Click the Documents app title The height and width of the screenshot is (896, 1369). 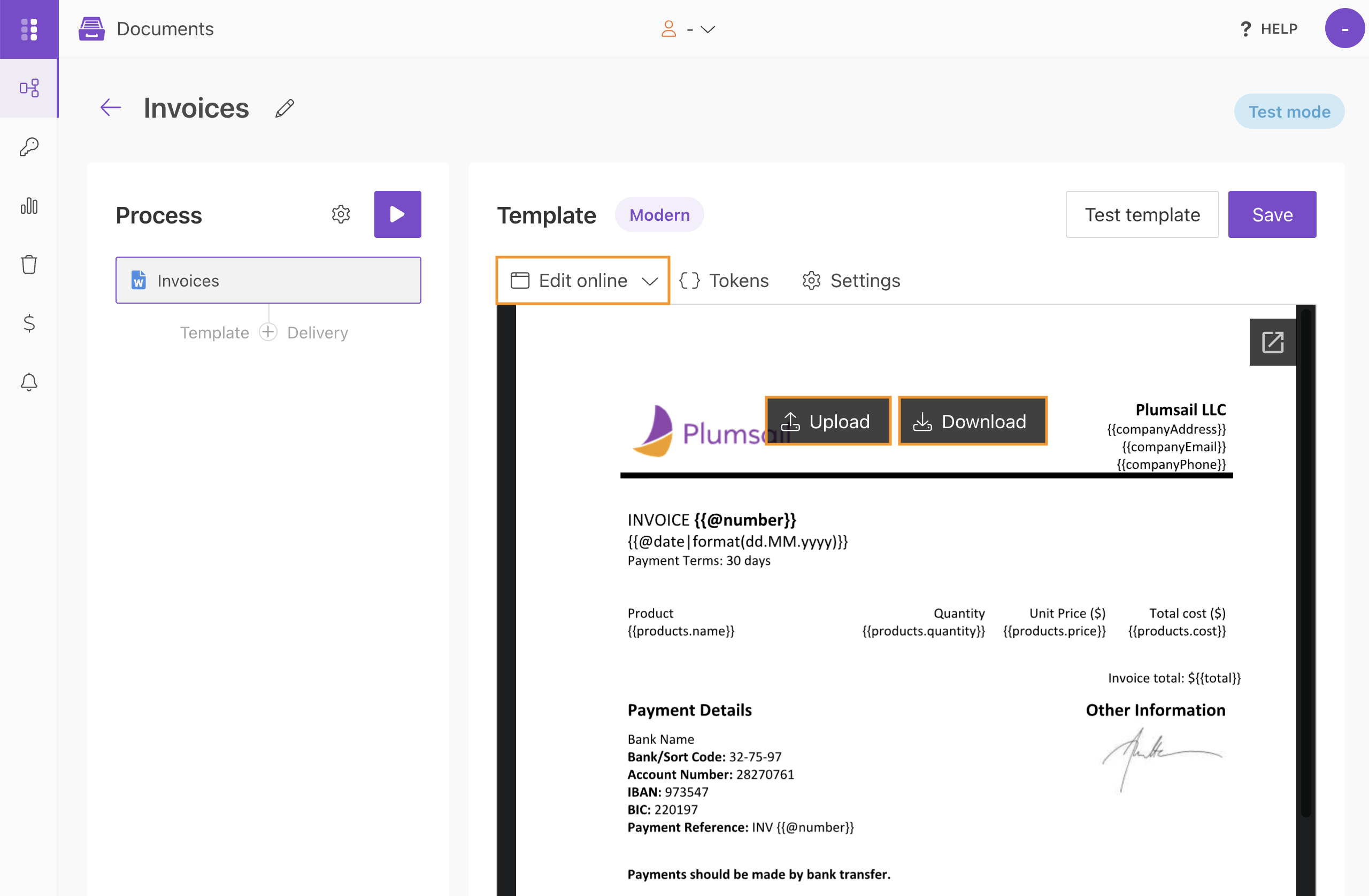165,29
